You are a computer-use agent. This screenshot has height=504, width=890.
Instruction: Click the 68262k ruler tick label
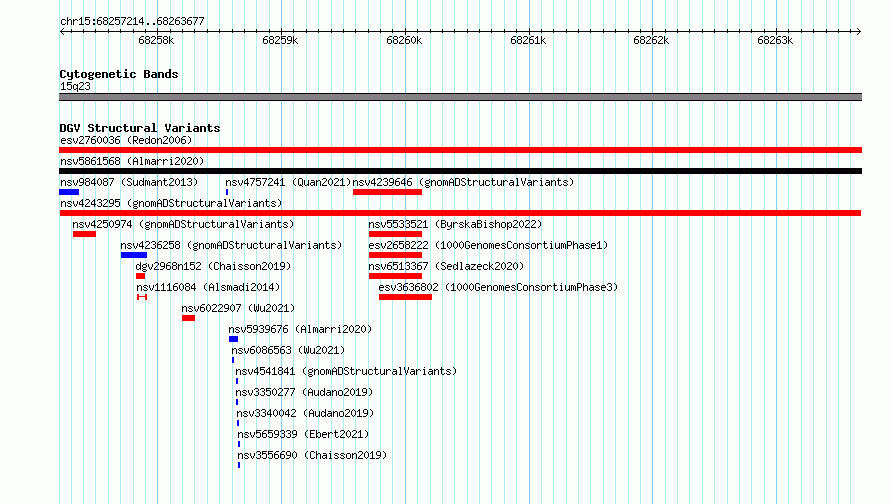click(651, 40)
